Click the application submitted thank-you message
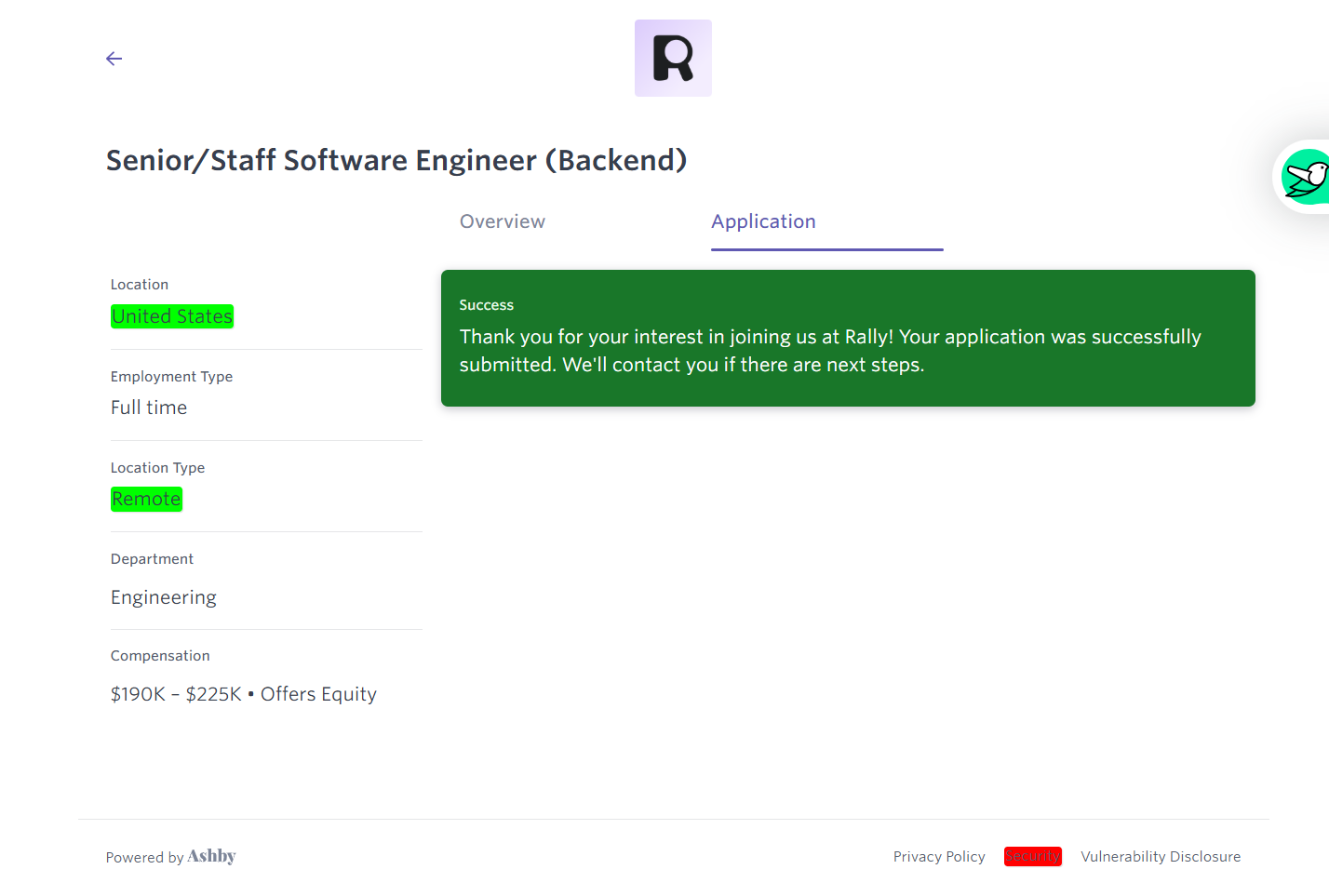Image resolution: width=1329 pixels, height=896 pixels. pyautogui.click(x=829, y=351)
